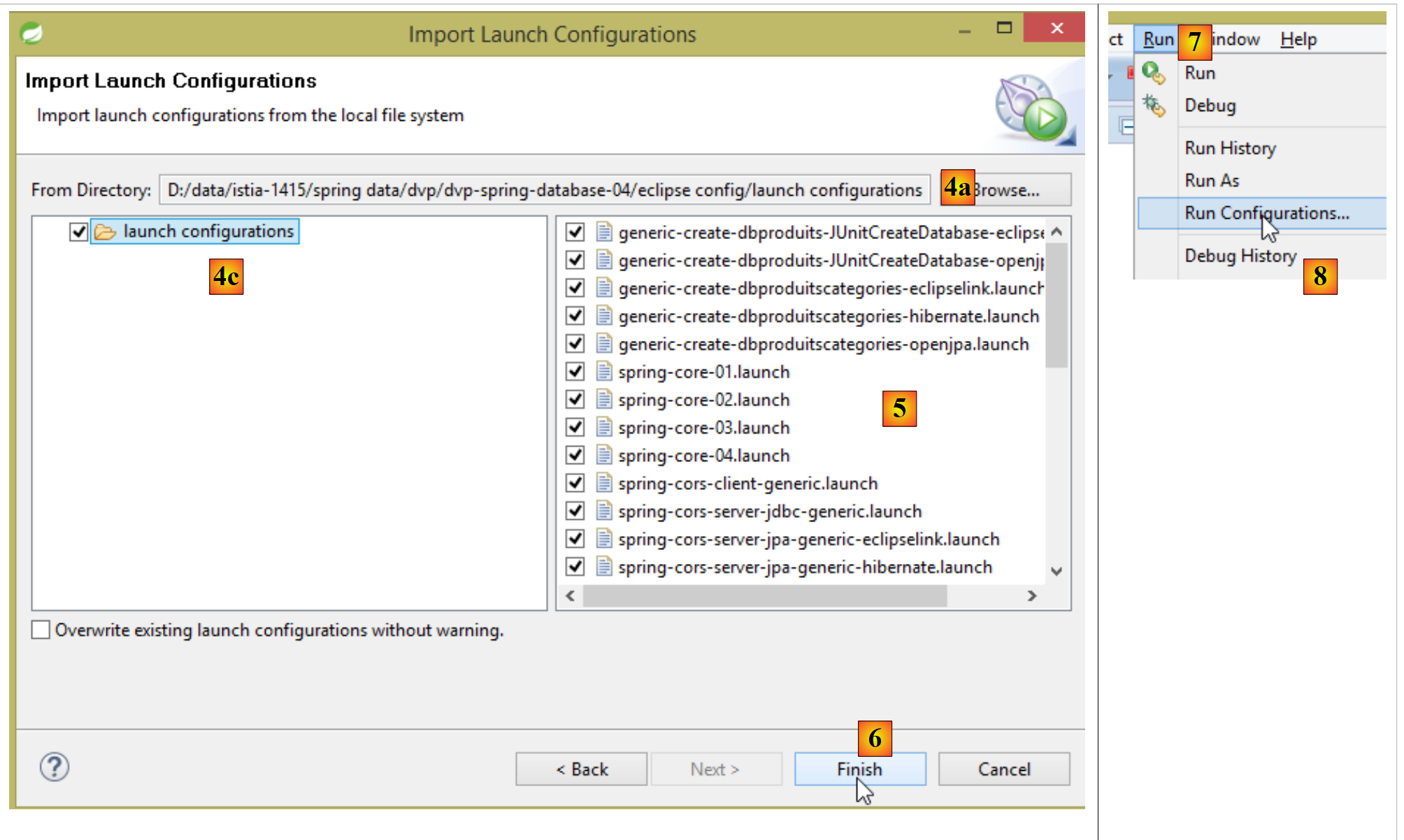1404x840 pixels.
Task: Click the Spring leaf icon in title bar
Action: 31,33
